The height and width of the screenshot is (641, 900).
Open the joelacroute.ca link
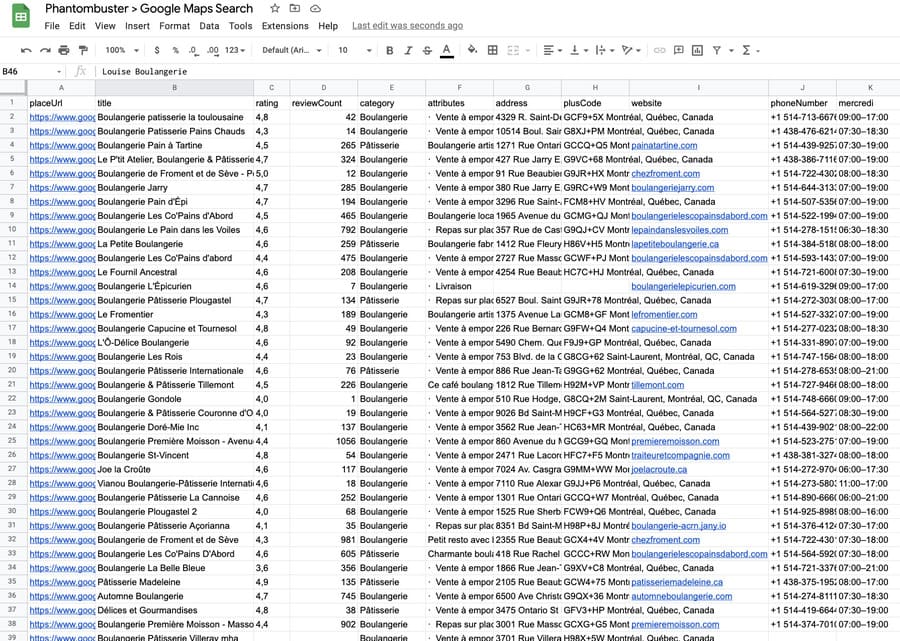point(659,469)
